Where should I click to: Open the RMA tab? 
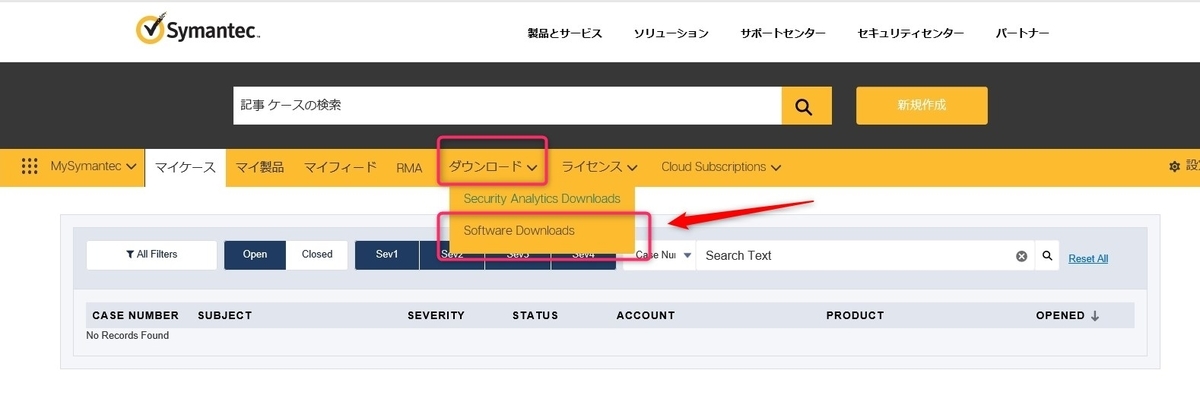[409, 167]
